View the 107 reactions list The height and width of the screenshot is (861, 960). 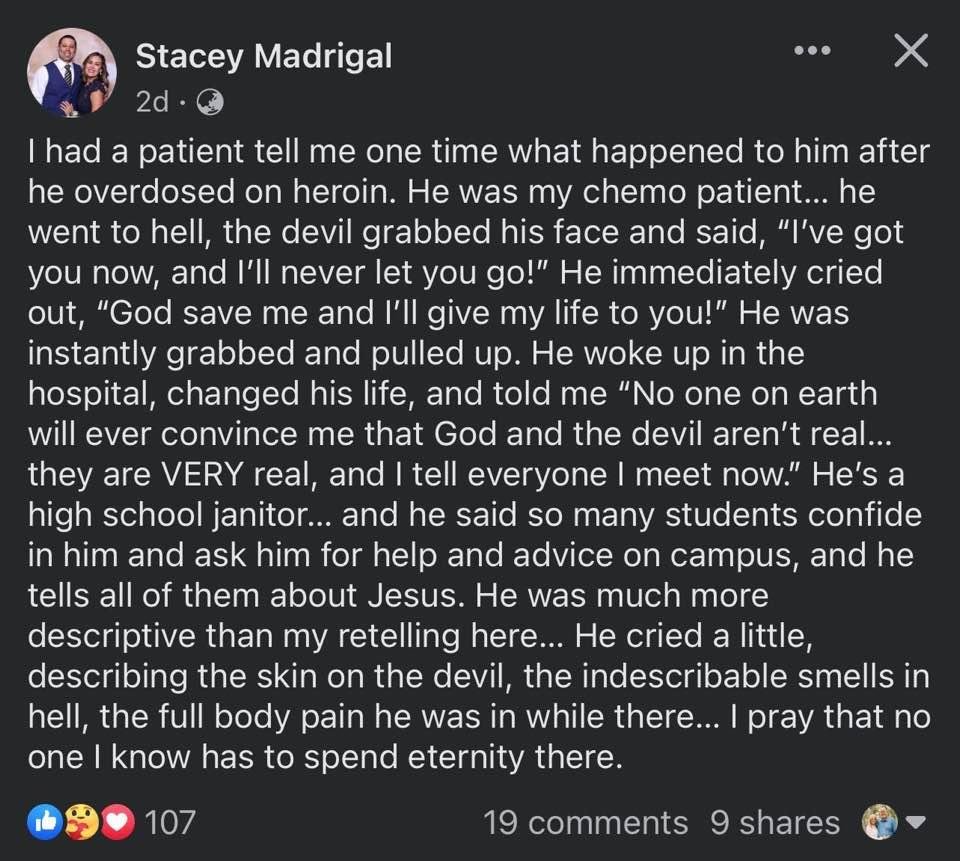(170, 822)
